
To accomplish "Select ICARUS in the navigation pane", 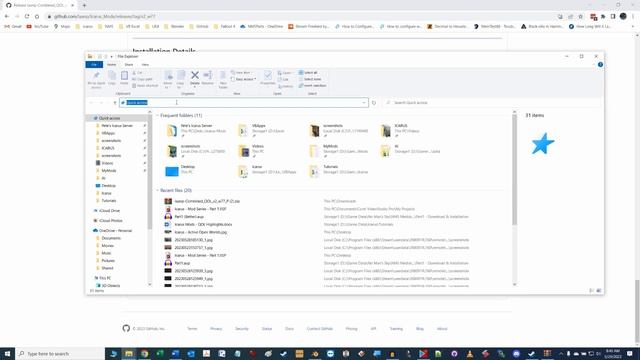I will (x=108, y=148).
